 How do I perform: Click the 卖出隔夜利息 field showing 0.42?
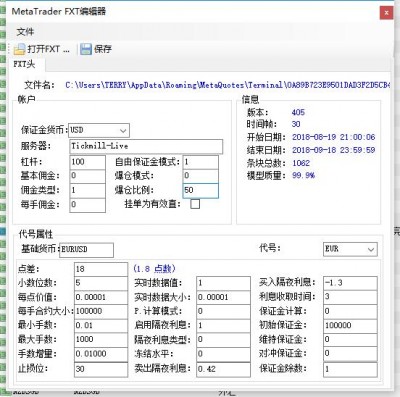pyautogui.click(x=223, y=369)
